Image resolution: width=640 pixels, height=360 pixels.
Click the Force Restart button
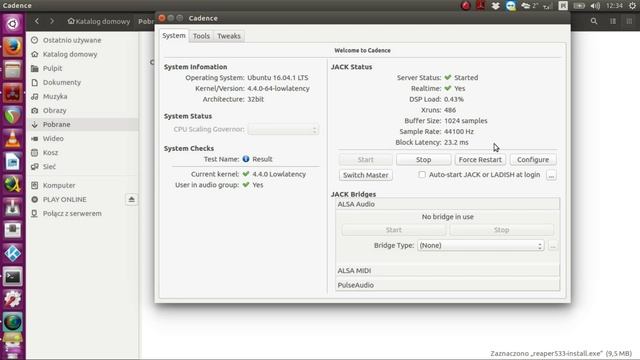(480, 160)
